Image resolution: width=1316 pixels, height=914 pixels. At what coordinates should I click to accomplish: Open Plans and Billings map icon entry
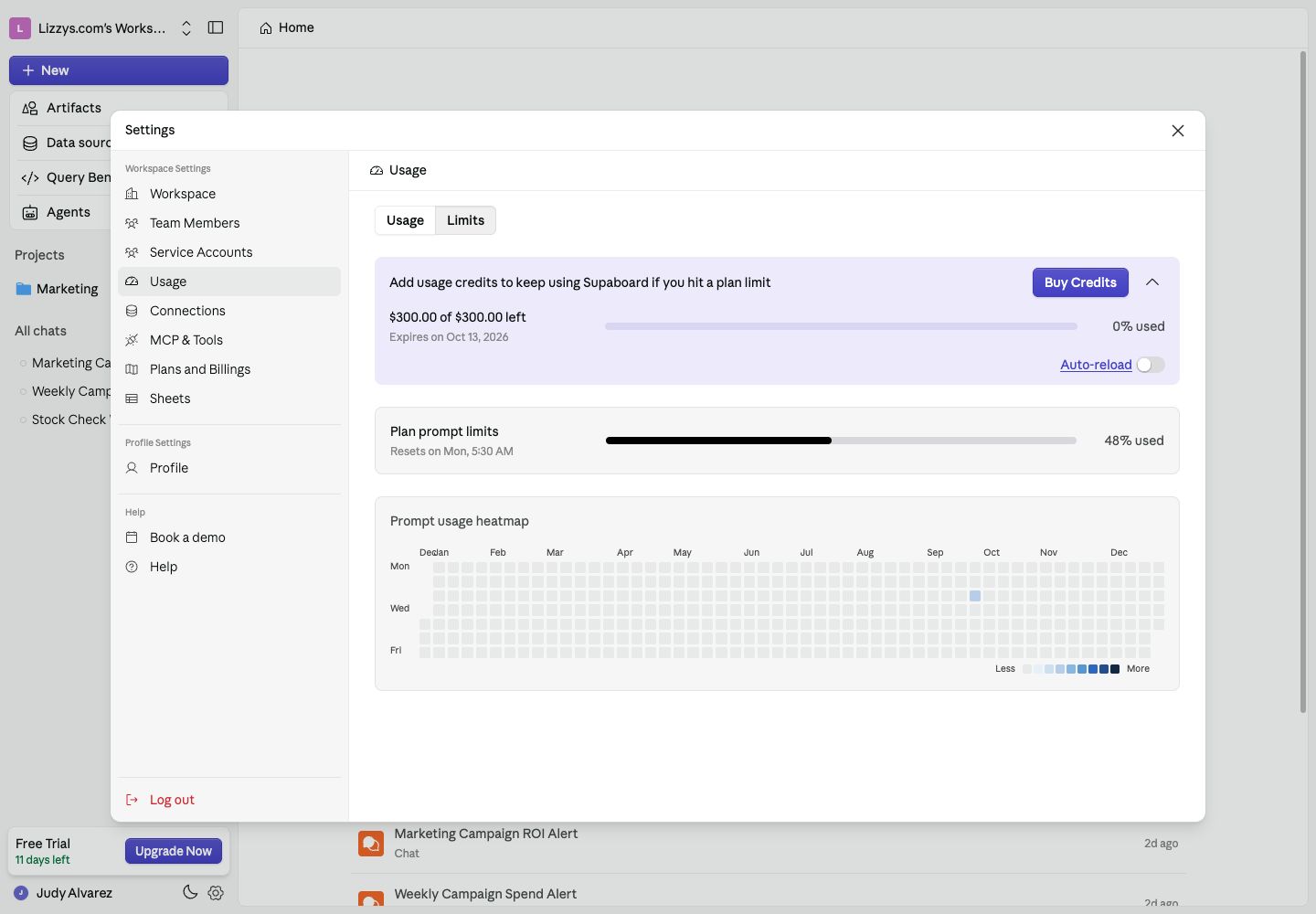click(132, 369)
